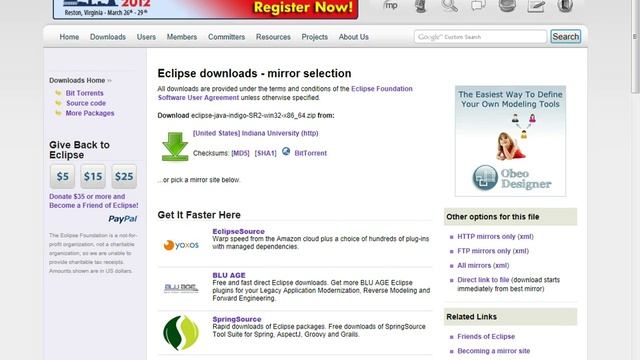The width and height of the screenshot is (640, 360).
Task: Click the BLU AGE logo image
Action: coord(181,288)
